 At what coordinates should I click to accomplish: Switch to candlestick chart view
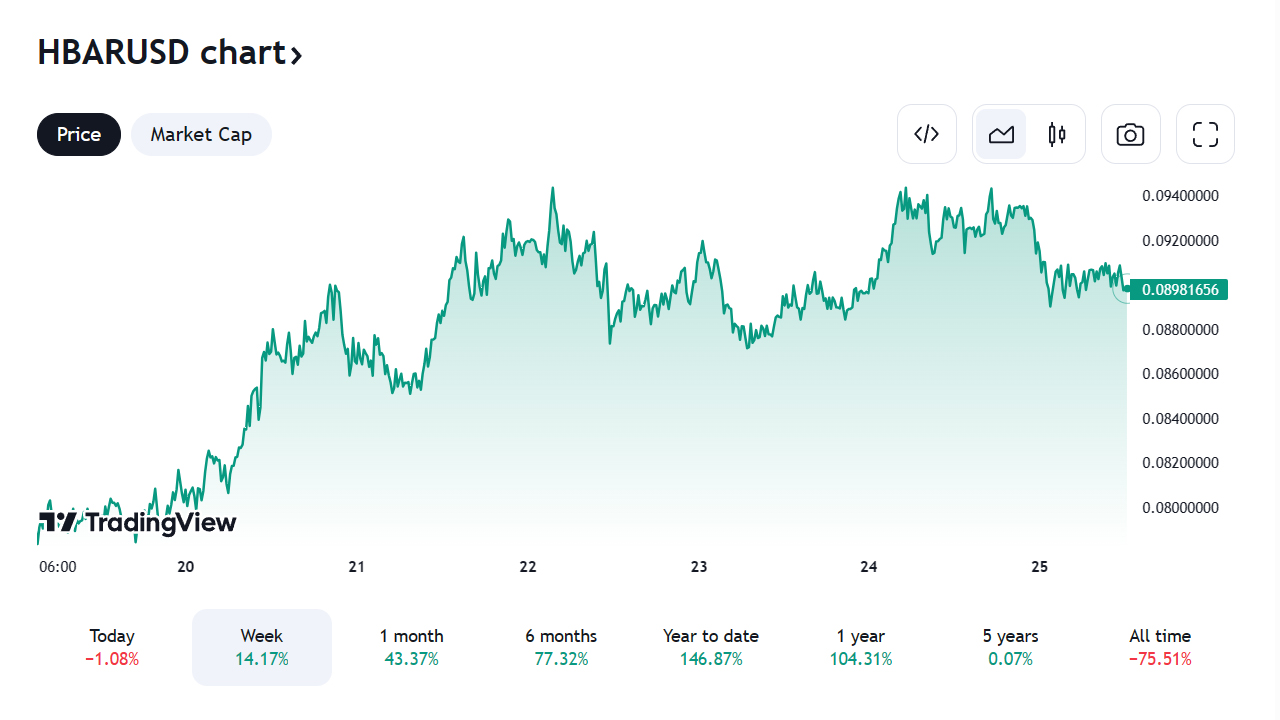[x=1057, y=134]
